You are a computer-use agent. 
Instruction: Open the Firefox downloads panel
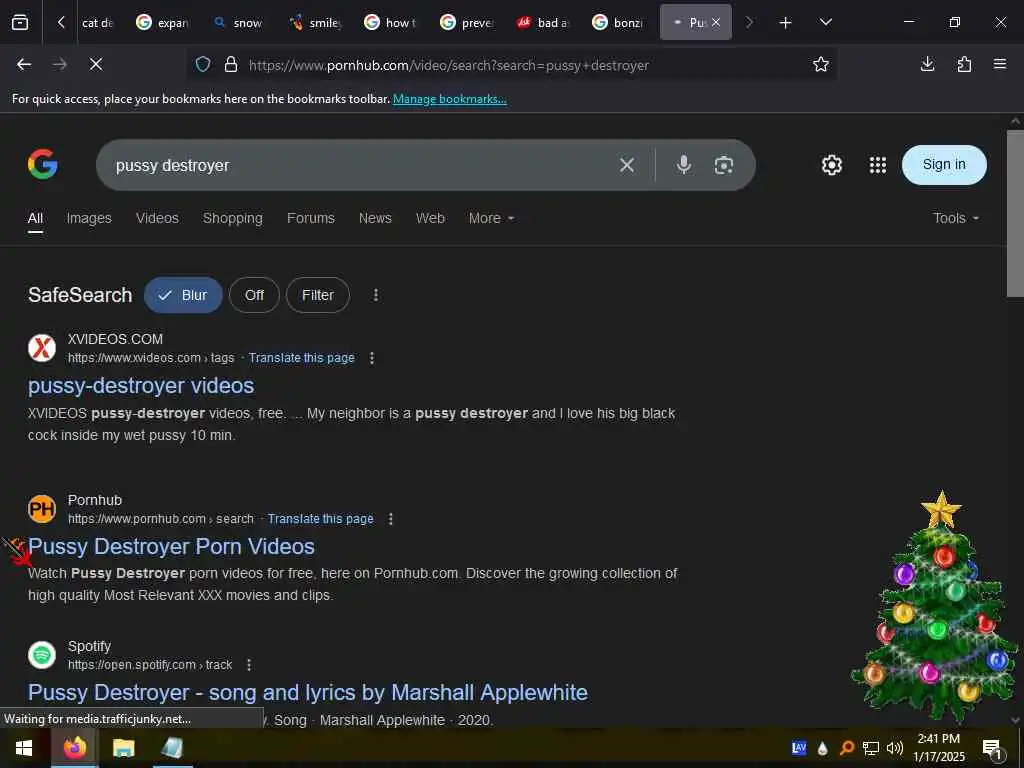pos(927,64)
